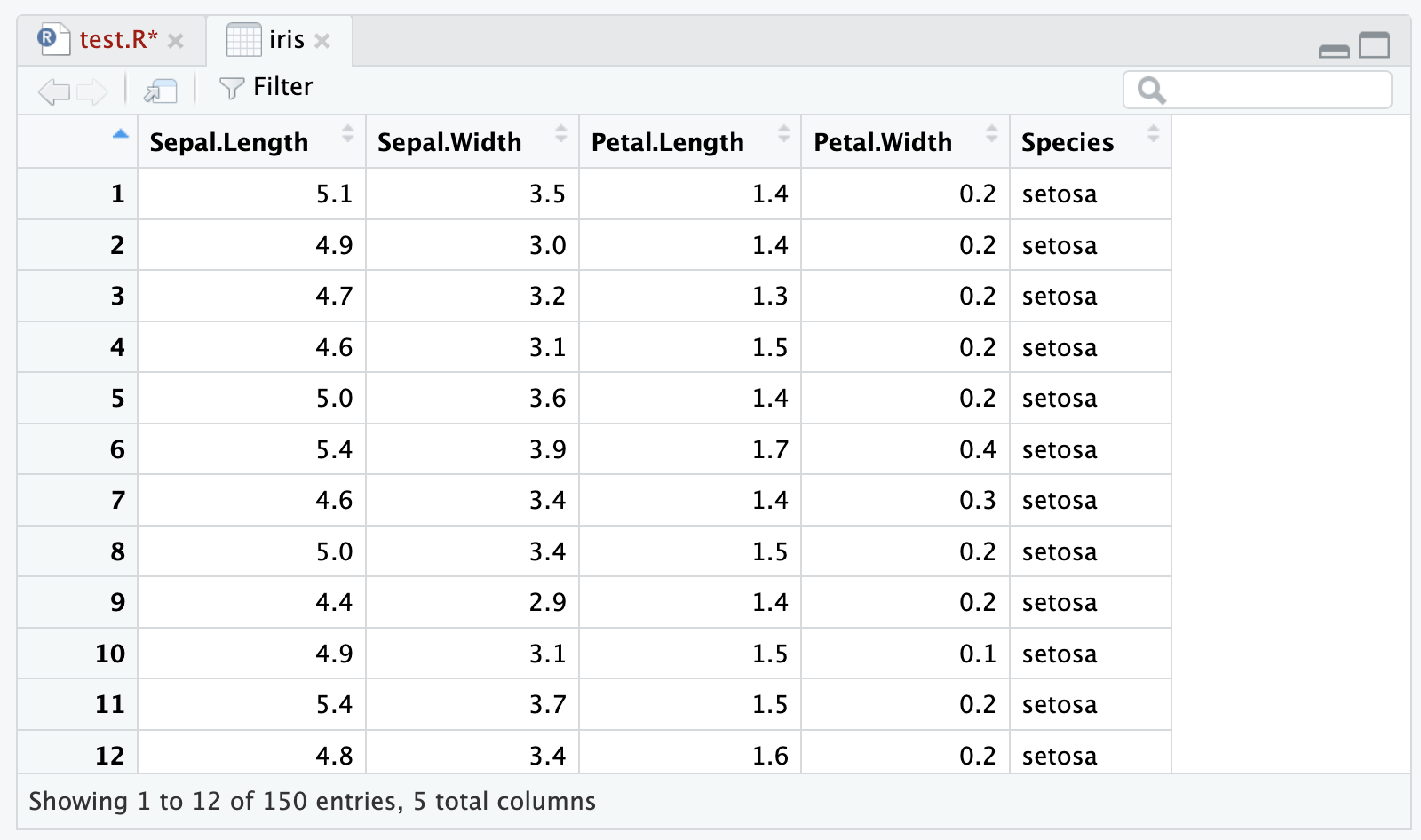This screenshot has width=1421, height=840.
Task: Sort by Petal.Length column arrows
Action: [x=783, y=134]
